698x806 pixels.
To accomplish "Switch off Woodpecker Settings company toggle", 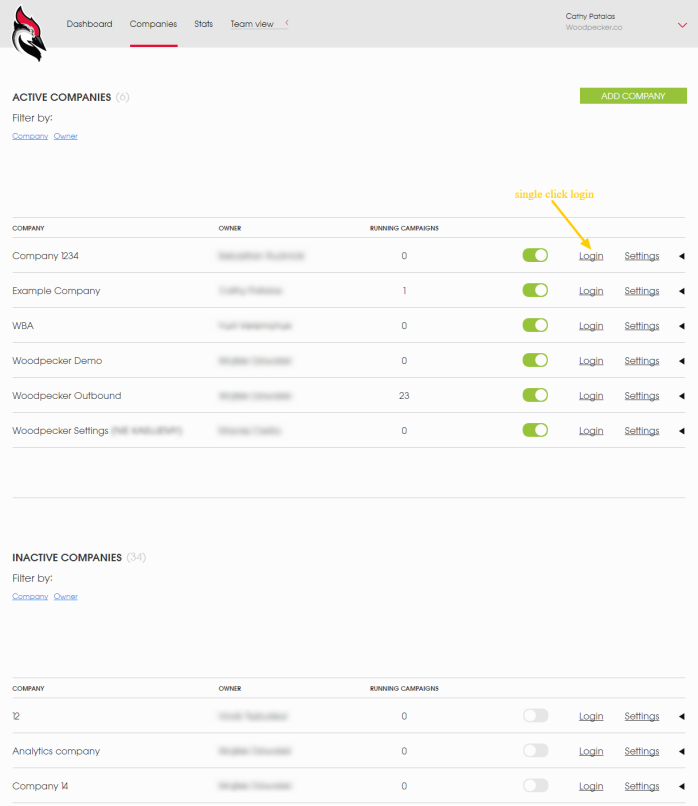I will point(535,430).
